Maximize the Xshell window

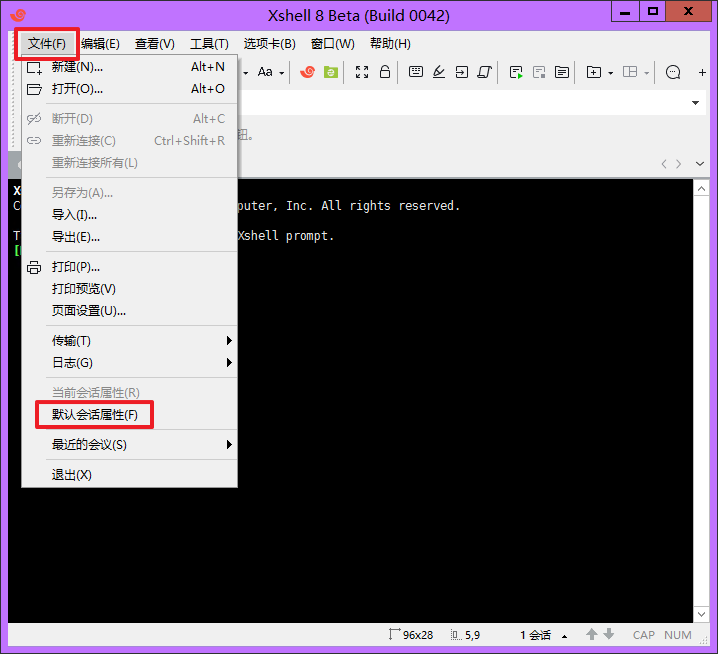coord(653,12)
